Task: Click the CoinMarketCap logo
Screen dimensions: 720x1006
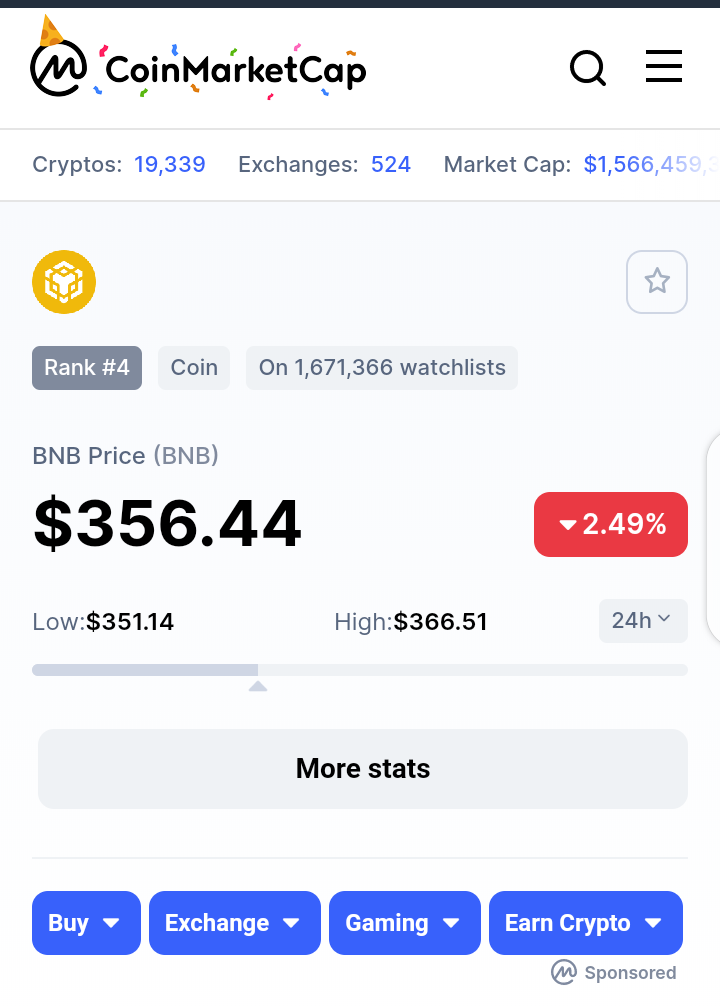Action: [x=198, y=61]
